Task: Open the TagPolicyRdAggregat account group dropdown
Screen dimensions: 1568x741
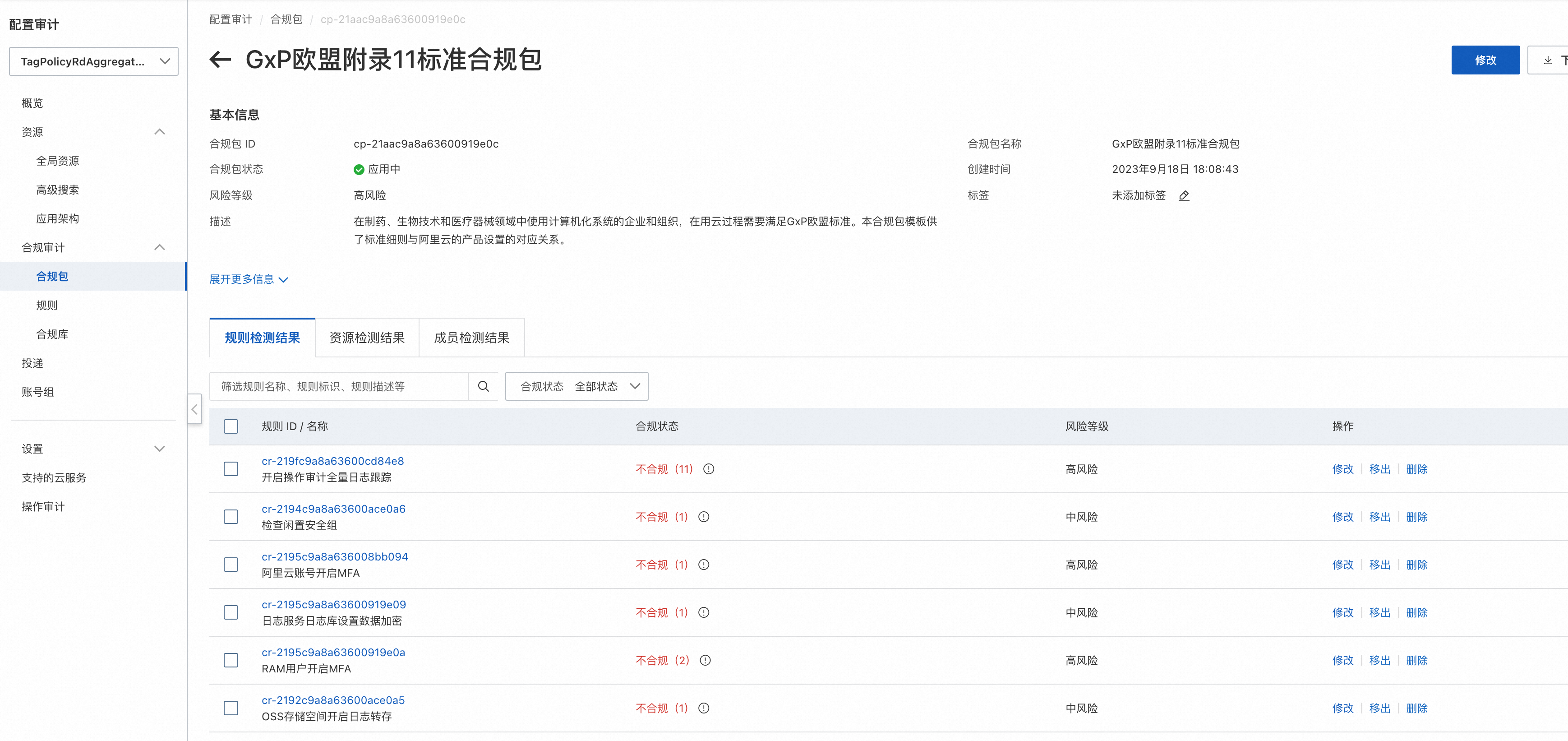Action: click(94, 61)
